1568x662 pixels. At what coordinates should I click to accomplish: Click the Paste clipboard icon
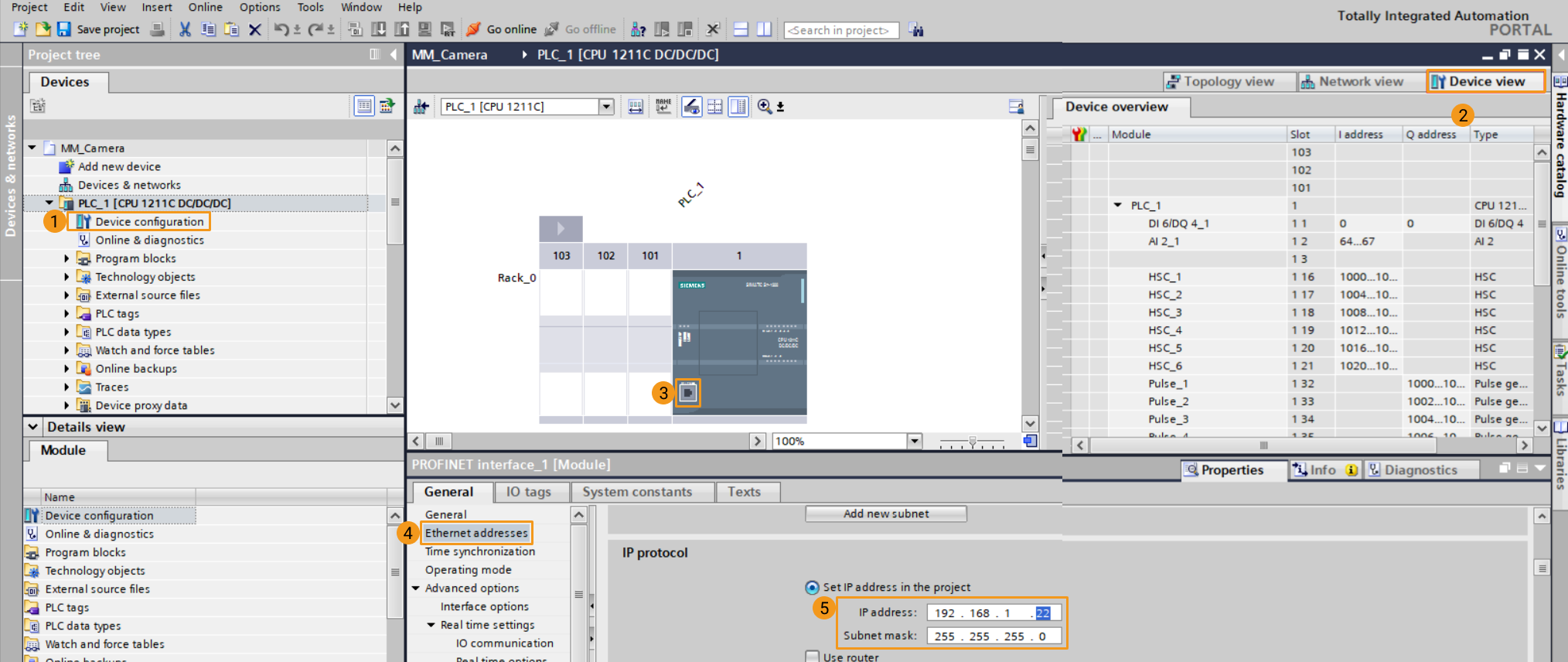click(231, 29)
